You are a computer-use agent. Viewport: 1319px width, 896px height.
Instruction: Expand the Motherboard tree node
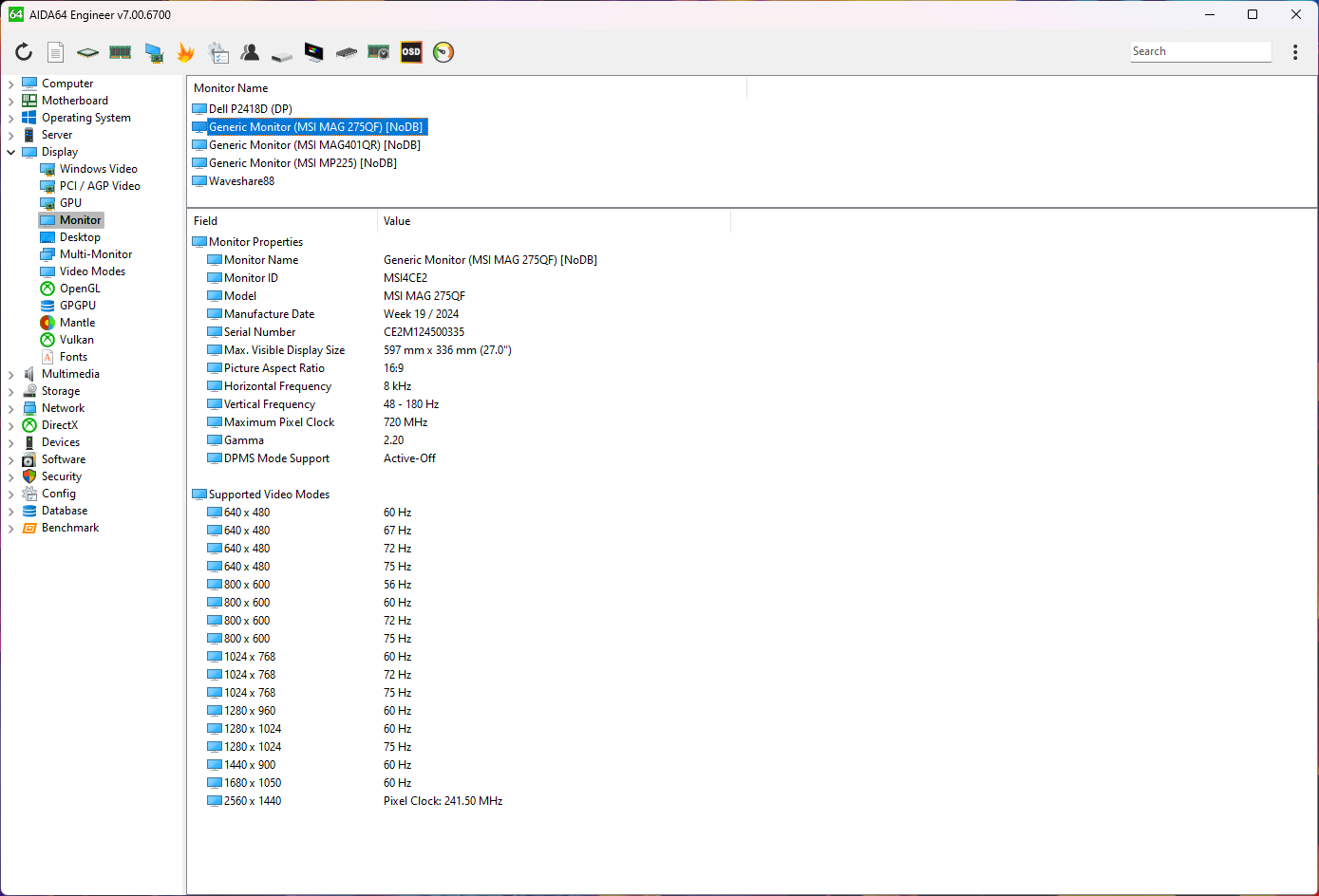click(x=10, y=101)
